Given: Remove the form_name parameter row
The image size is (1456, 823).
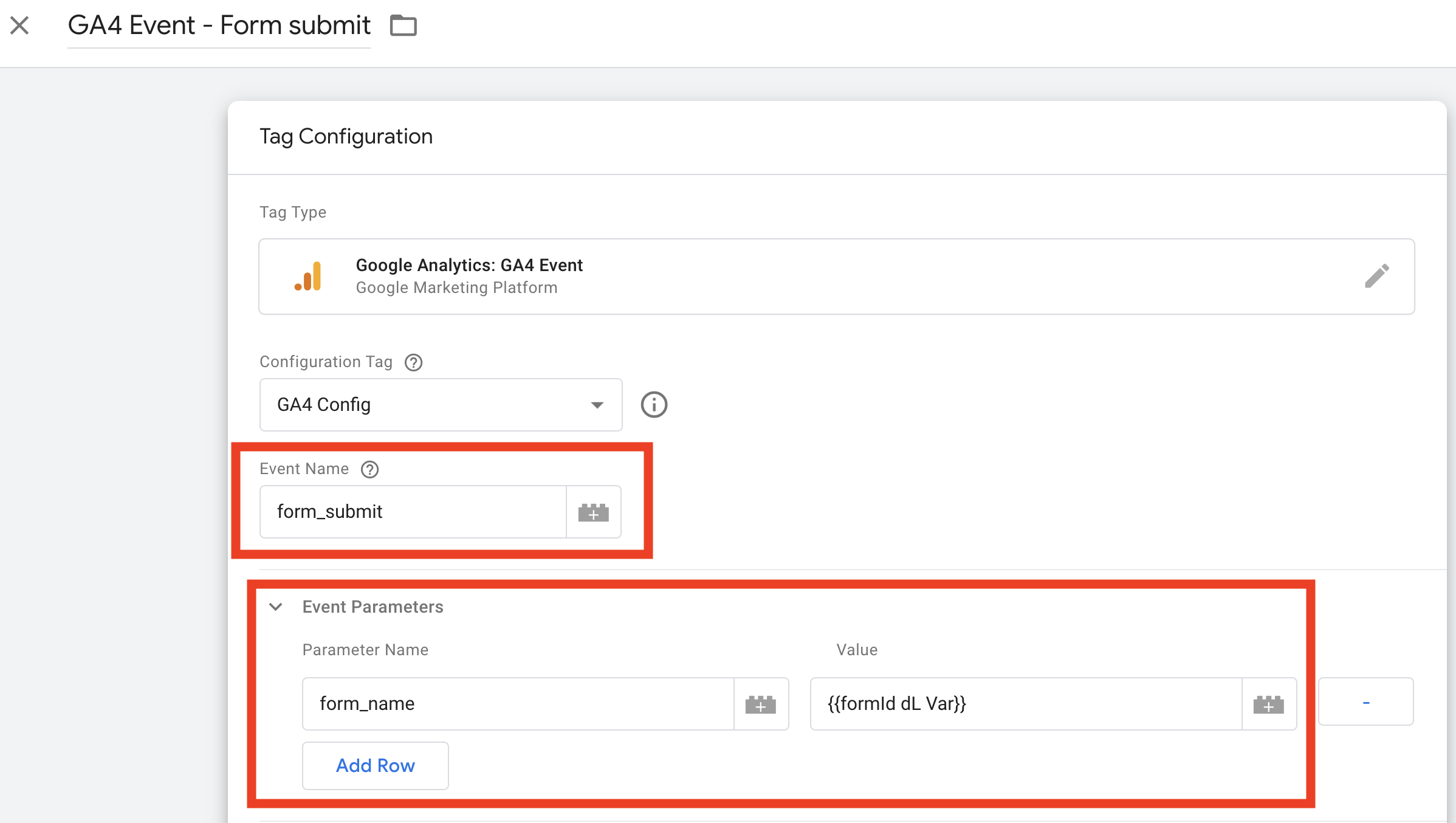Looking at the screenshot, I should click(1366, 702).
